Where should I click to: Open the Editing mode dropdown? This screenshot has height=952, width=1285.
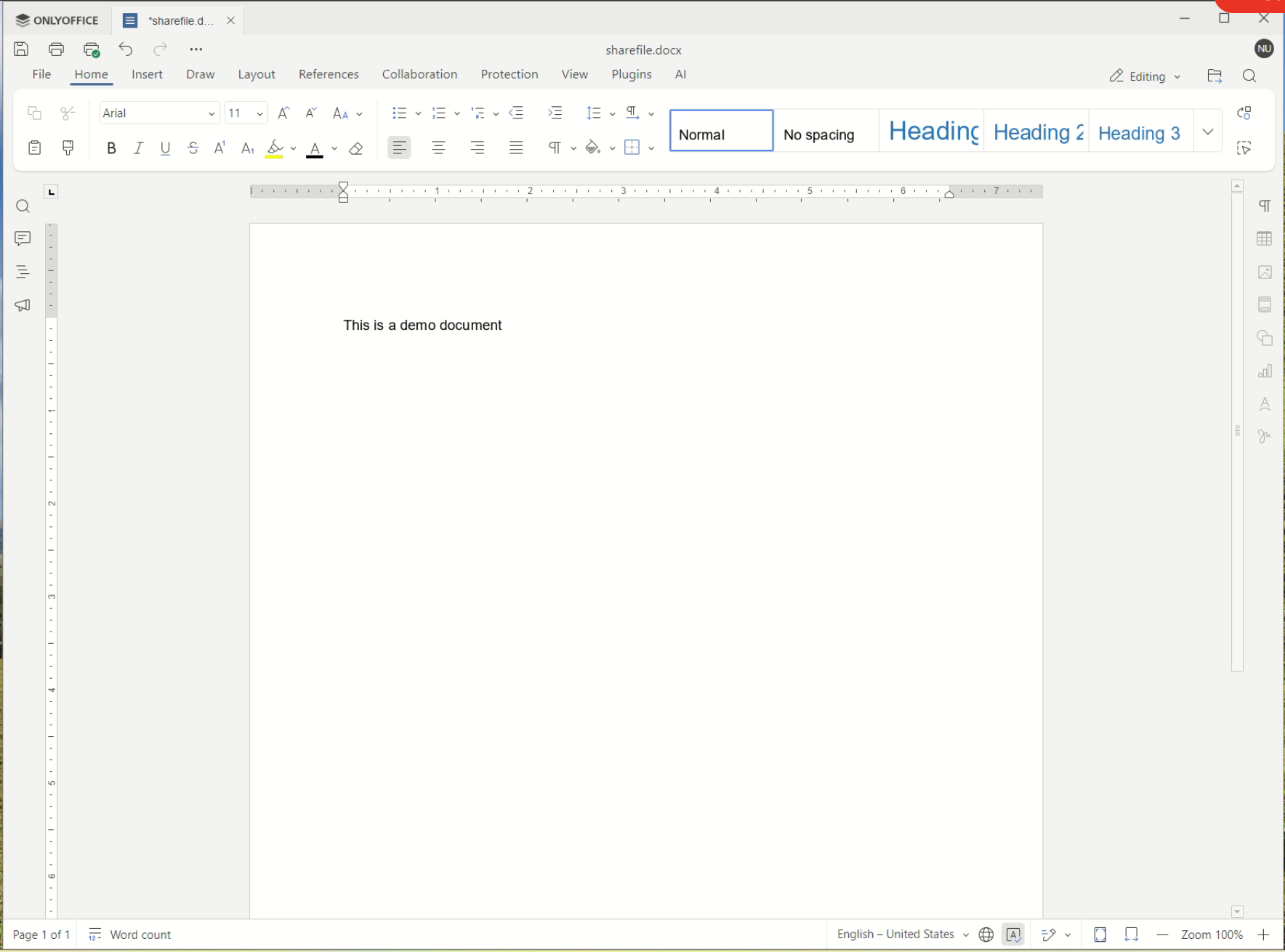coord(1144,76)
